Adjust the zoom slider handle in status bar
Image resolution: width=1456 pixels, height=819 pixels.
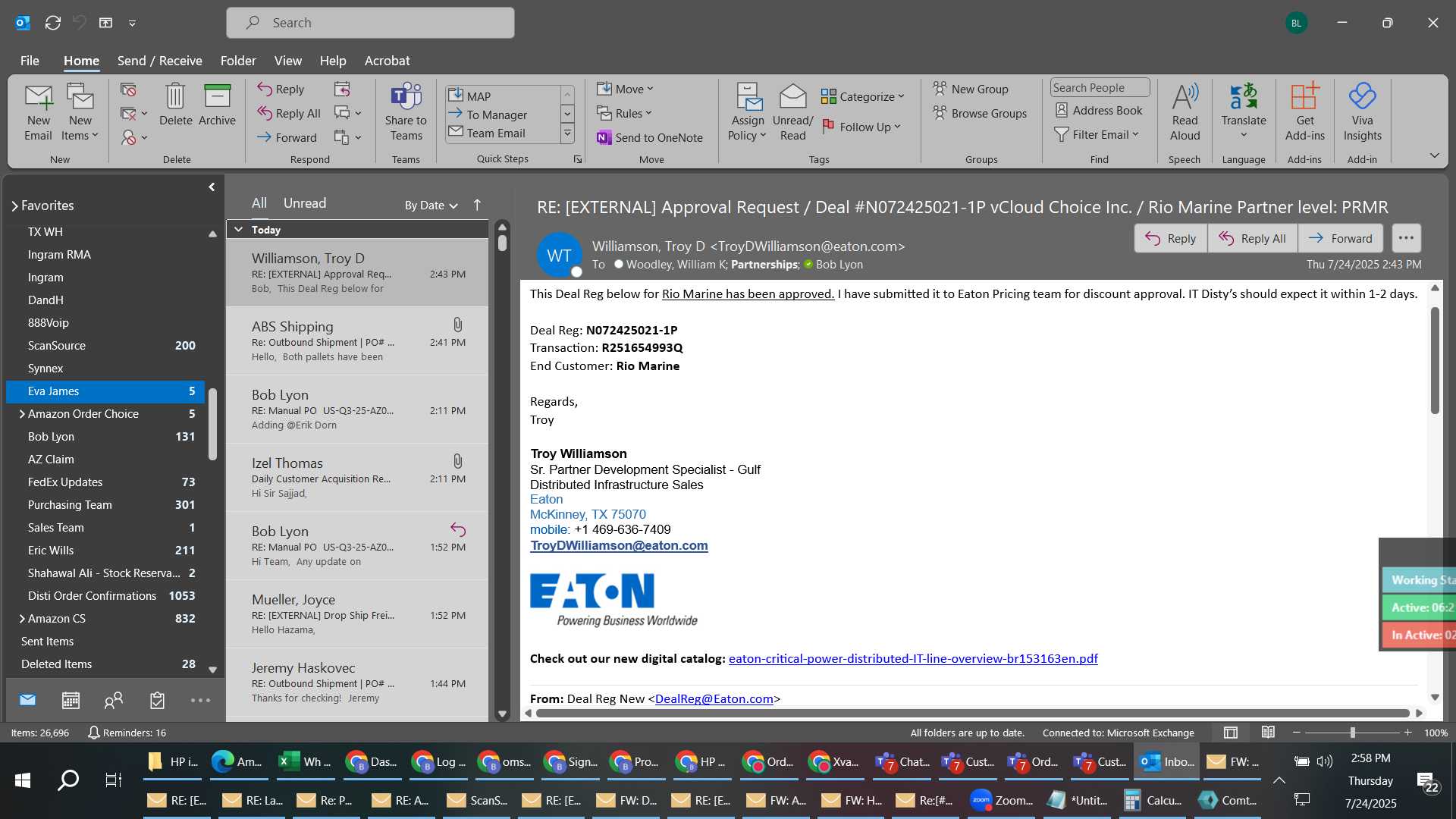[1352, 733]
